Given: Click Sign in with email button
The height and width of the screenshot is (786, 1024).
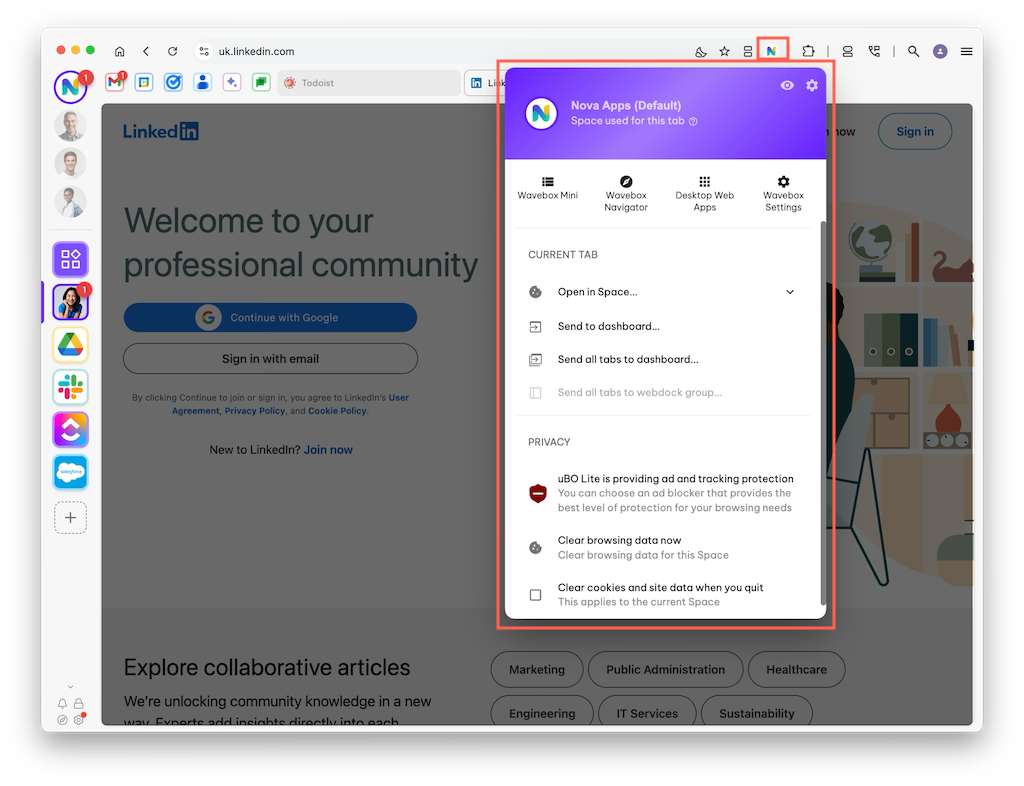Looking at the screenshot, I should (x=270, y=358).
